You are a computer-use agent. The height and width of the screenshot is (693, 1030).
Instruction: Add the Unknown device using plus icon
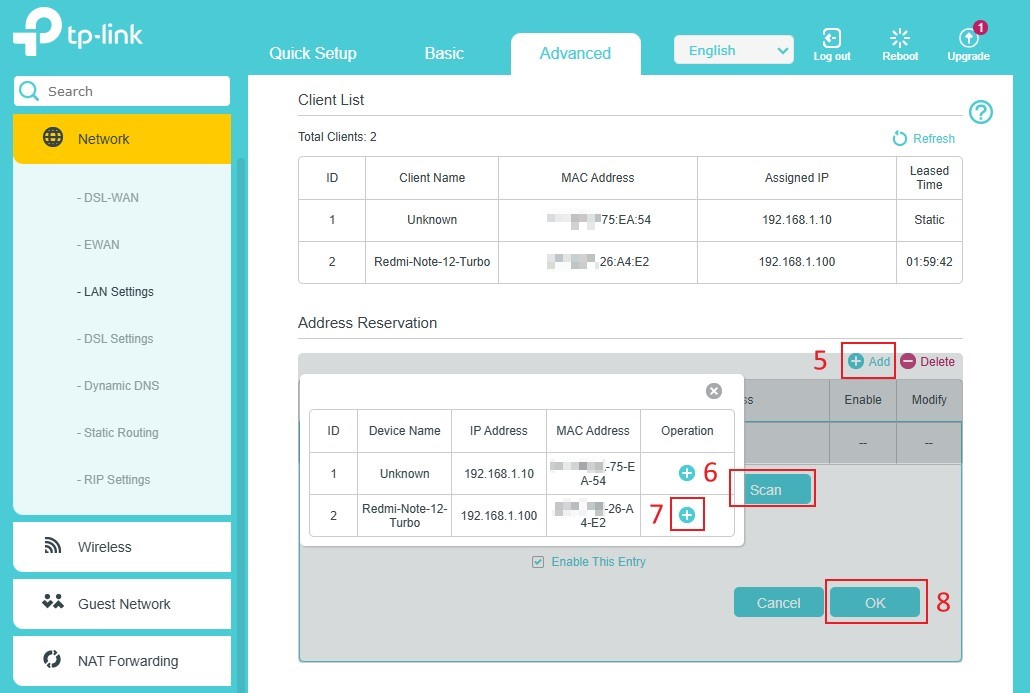(x=687, y=473)
